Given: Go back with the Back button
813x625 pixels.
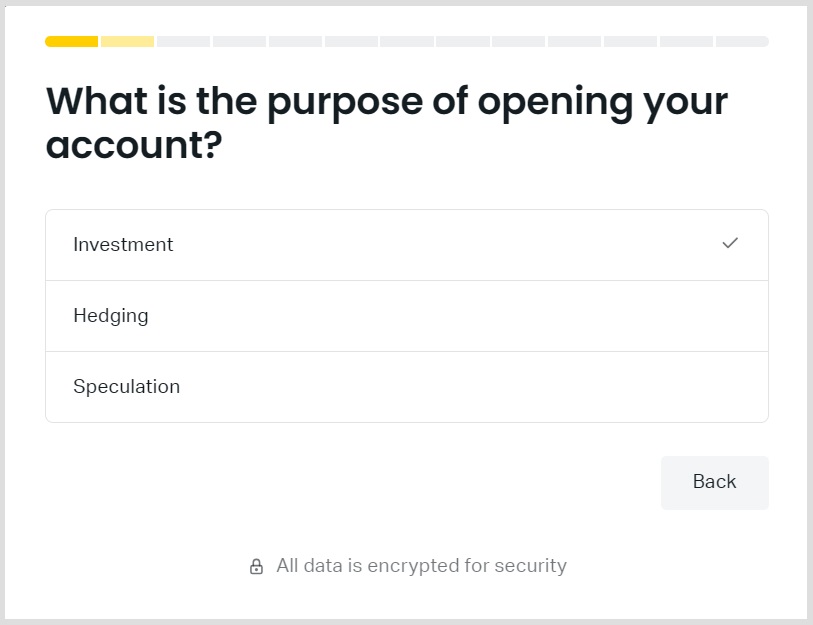Looking at the screenshot, I should click(714, 482).
